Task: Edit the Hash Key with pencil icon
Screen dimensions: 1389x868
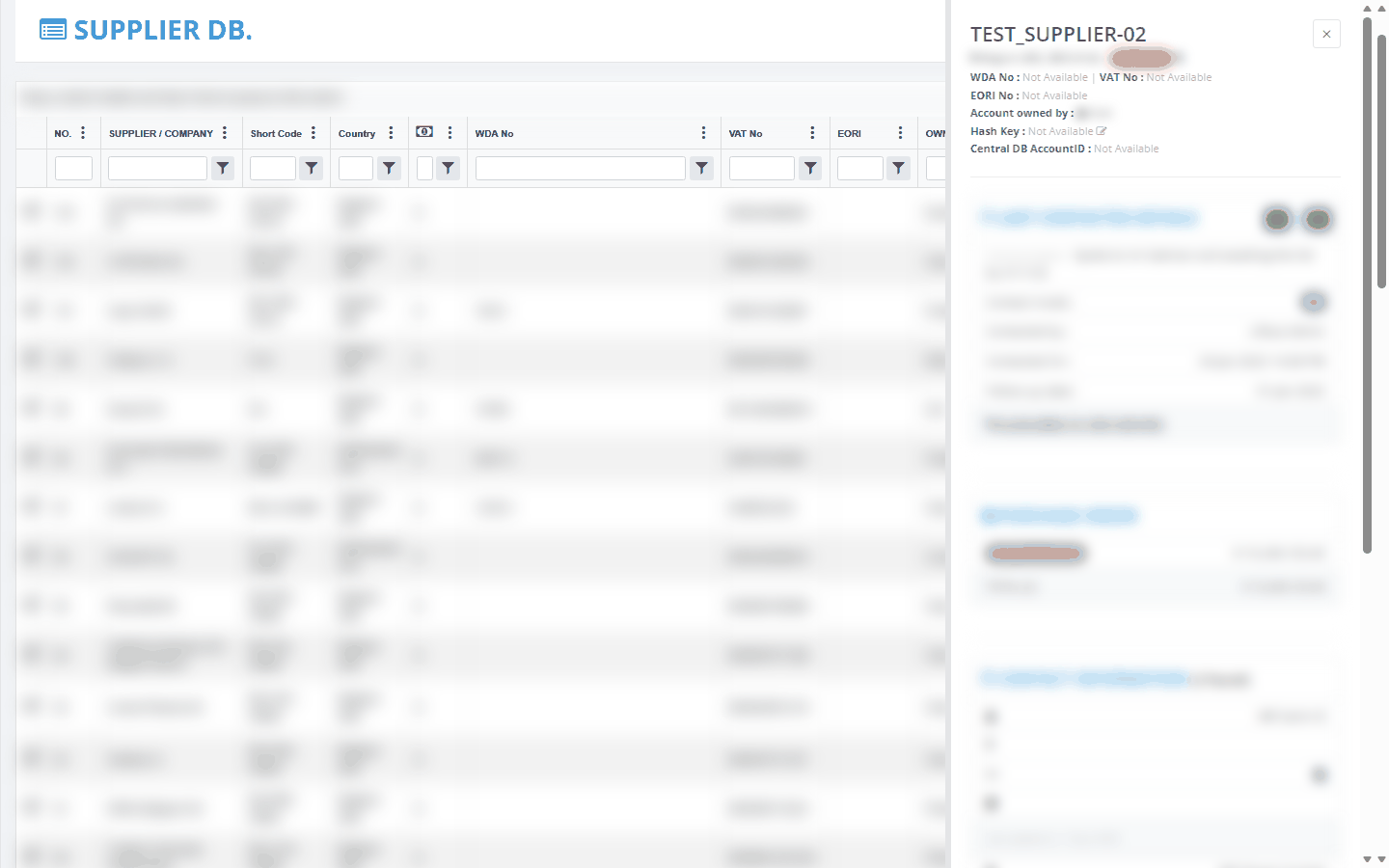Action: (1102, 131)
